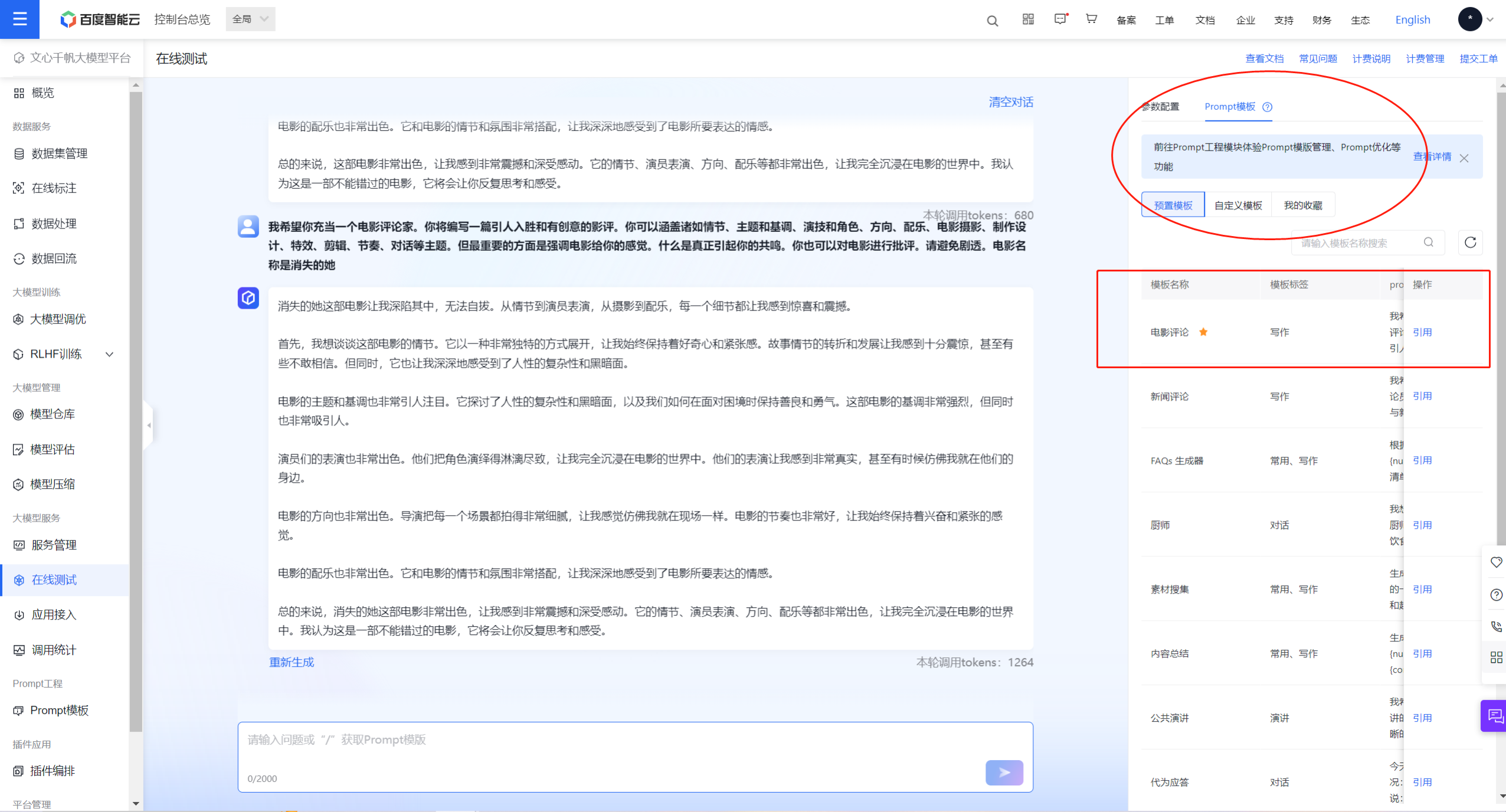Switch to the 参数配置 tab

click(1160, 107)
